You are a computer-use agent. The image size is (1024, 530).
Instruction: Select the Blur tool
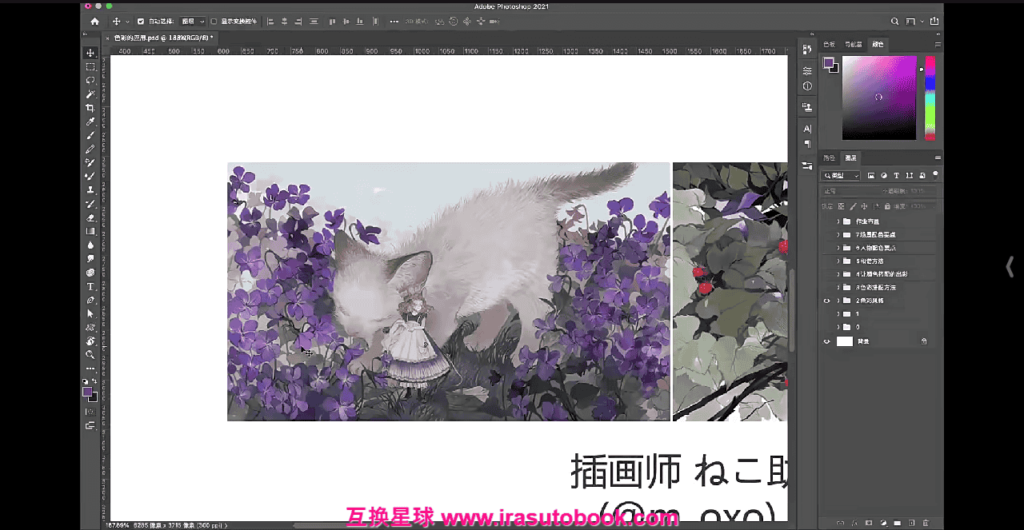[x=91, y=245]
